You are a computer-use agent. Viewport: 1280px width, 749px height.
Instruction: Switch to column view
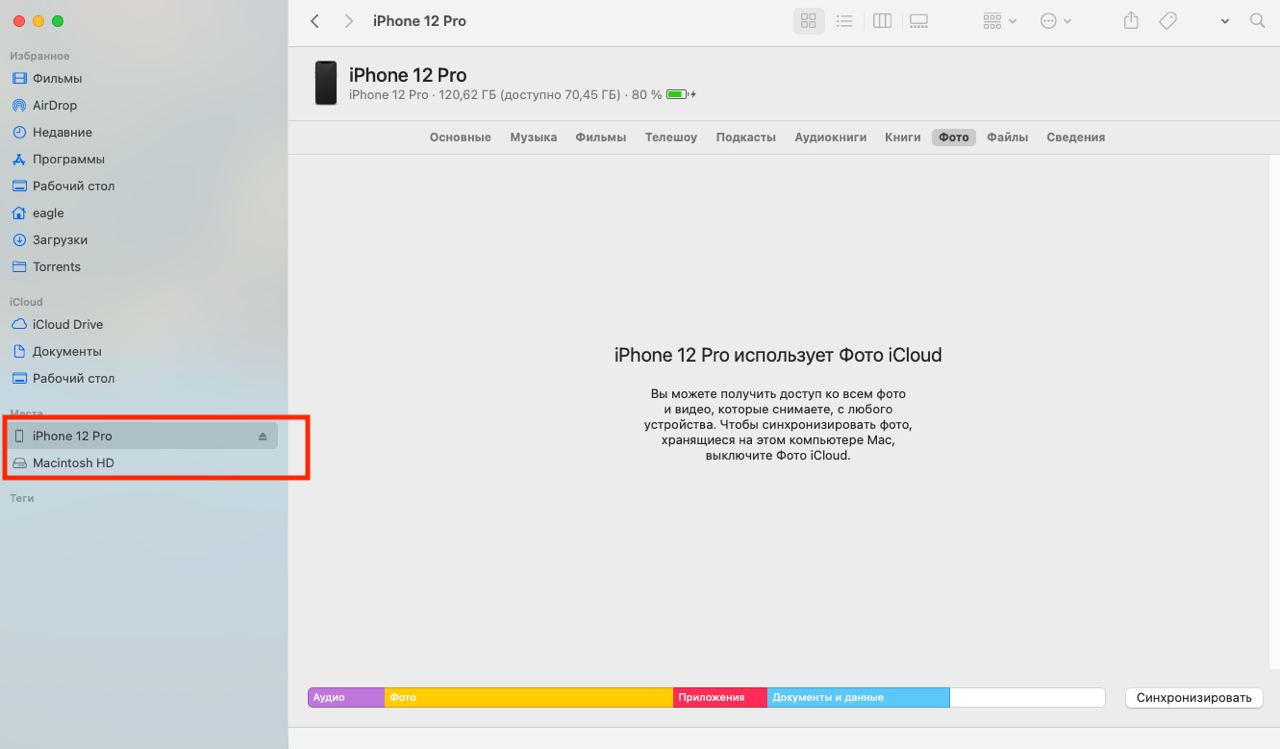tap(882, 21)
